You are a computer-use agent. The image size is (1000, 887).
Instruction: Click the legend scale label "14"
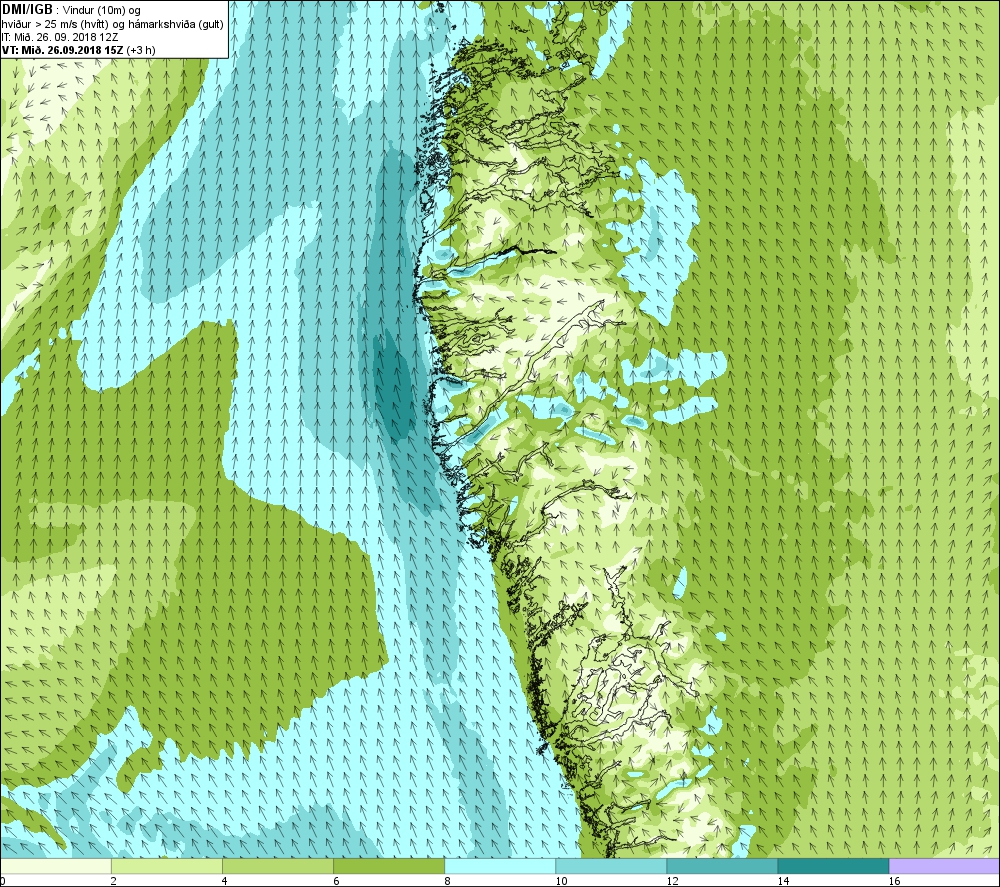[x=783, y=881]
